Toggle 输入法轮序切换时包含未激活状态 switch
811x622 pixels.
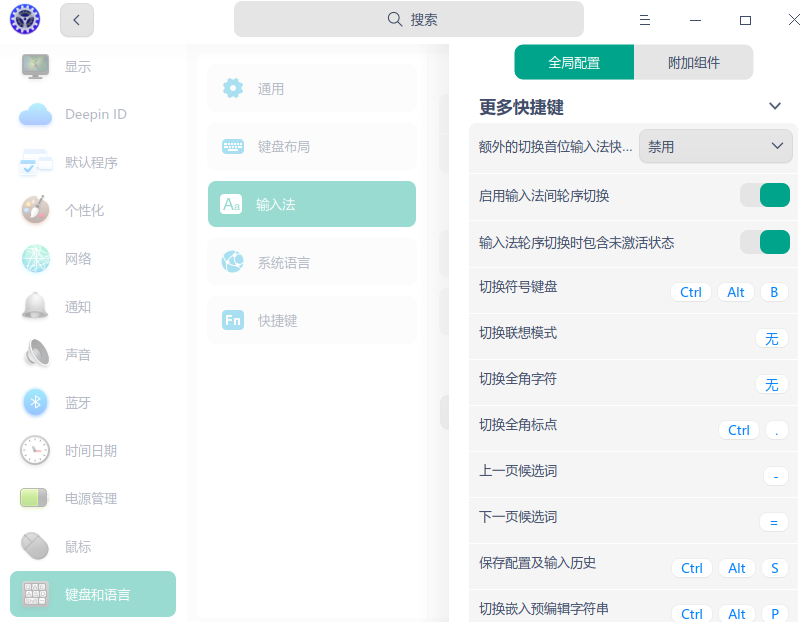click(x=765, y=242)
